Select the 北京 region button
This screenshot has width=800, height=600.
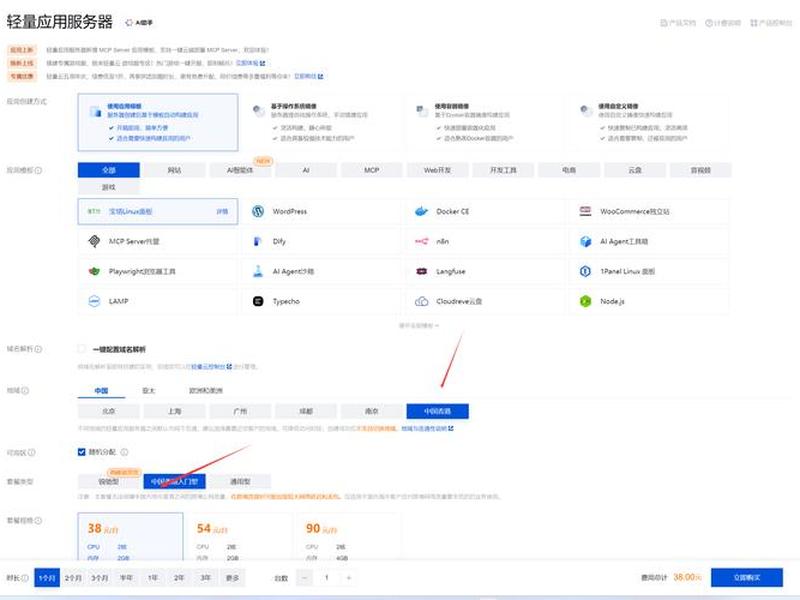point(109,411)
